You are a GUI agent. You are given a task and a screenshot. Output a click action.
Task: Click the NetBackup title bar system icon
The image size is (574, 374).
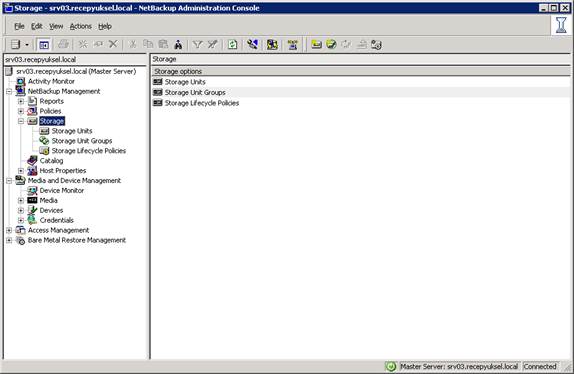coord(8,8)
